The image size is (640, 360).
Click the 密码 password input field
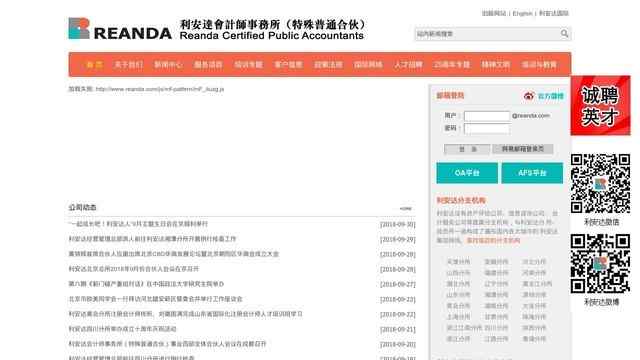point(487,129)
